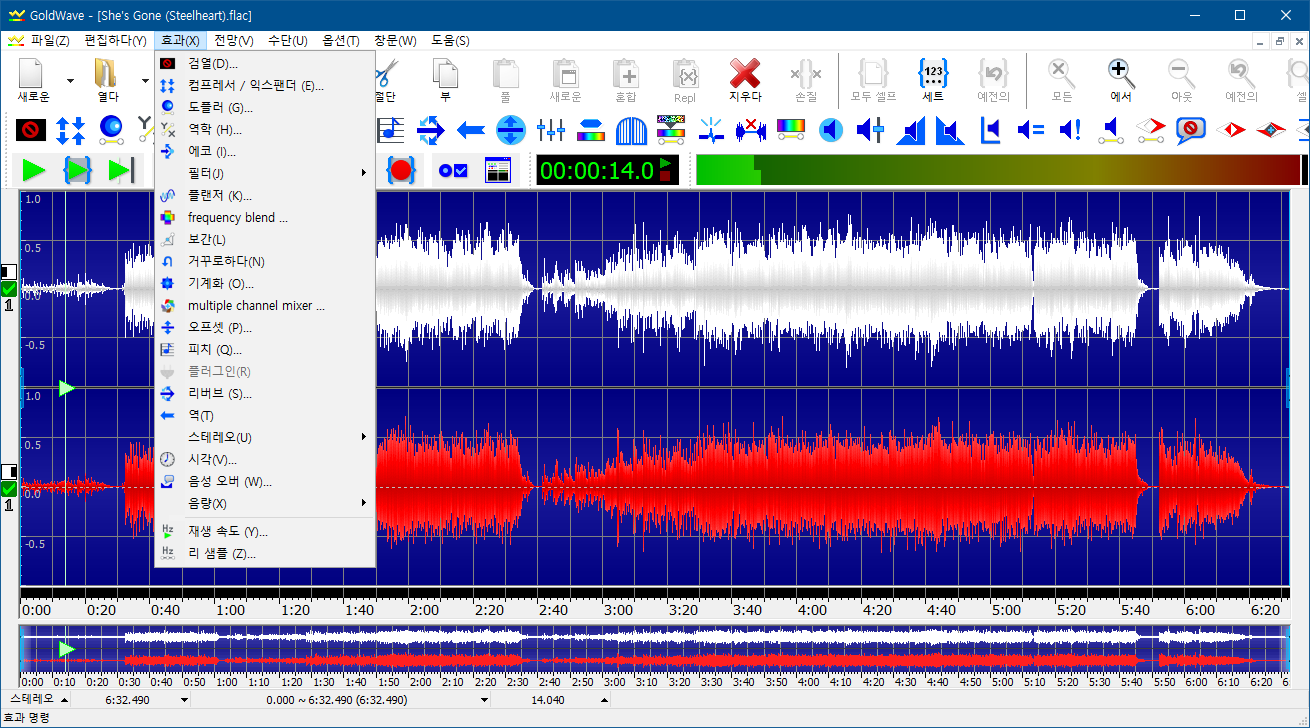Click the 새로운 (New) file icon
Screen dimensions: 1310x728
(33, 80)
